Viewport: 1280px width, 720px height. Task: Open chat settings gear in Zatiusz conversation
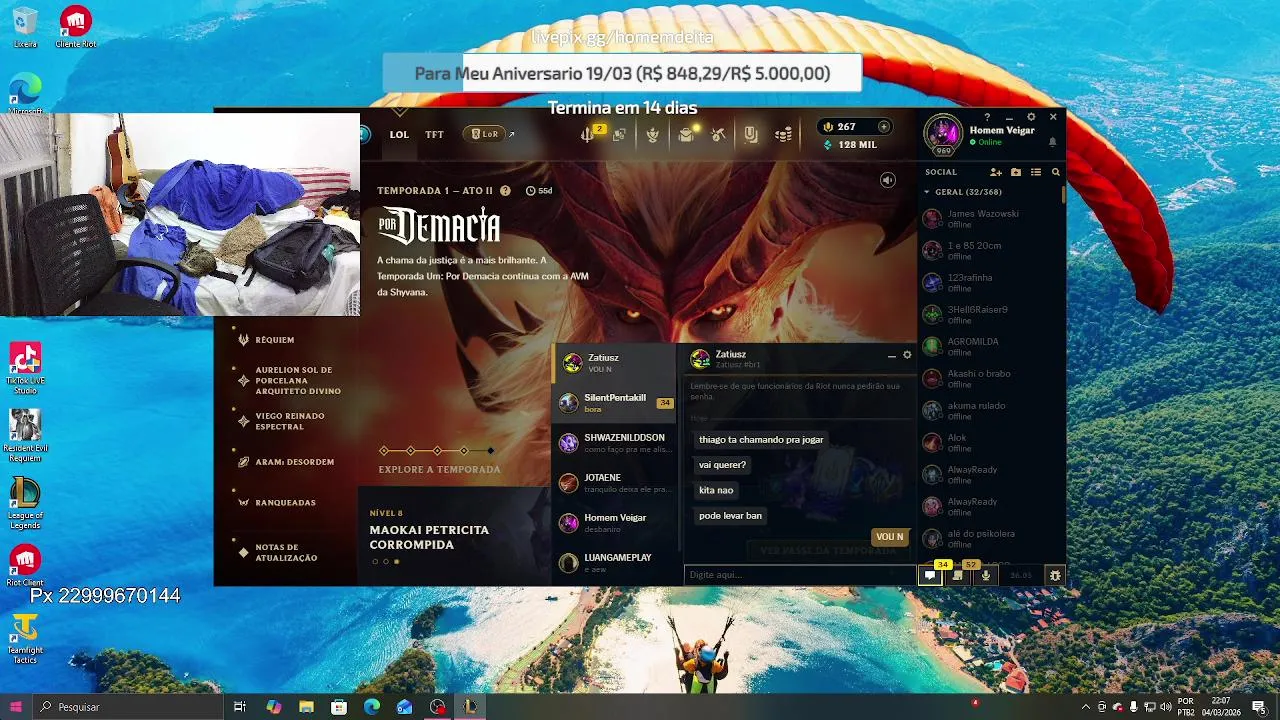click(907, 355)
